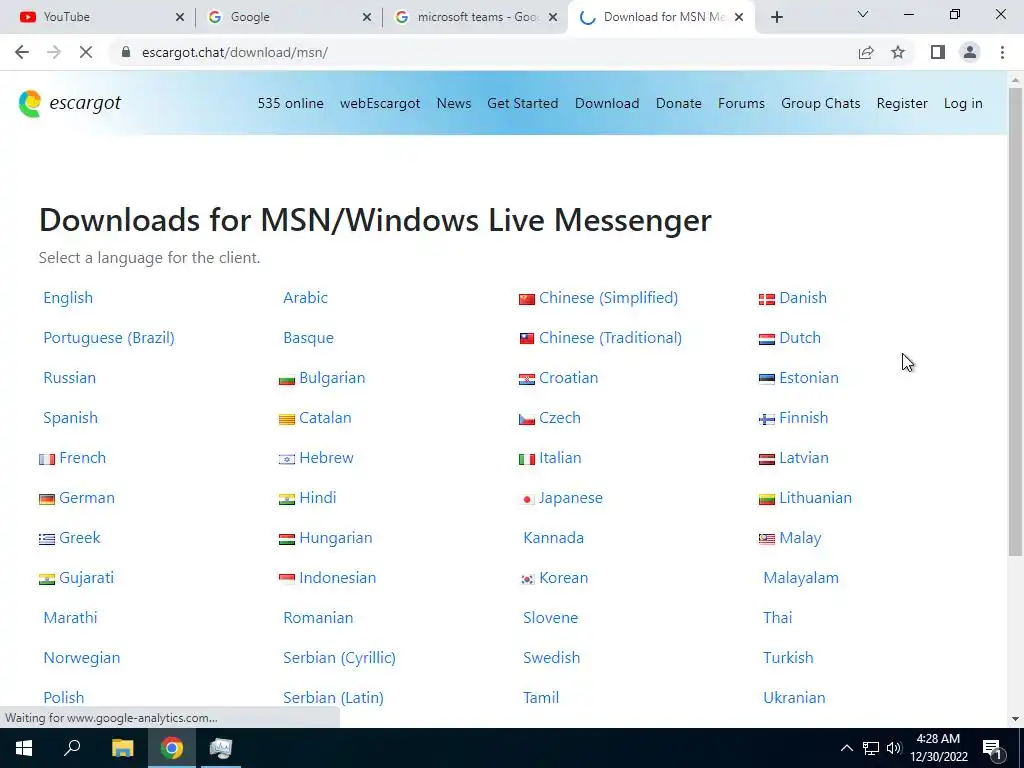This screenshot has width=1024, height=768.
Task: Click the Malay flag icon
Action: [767, 539]
